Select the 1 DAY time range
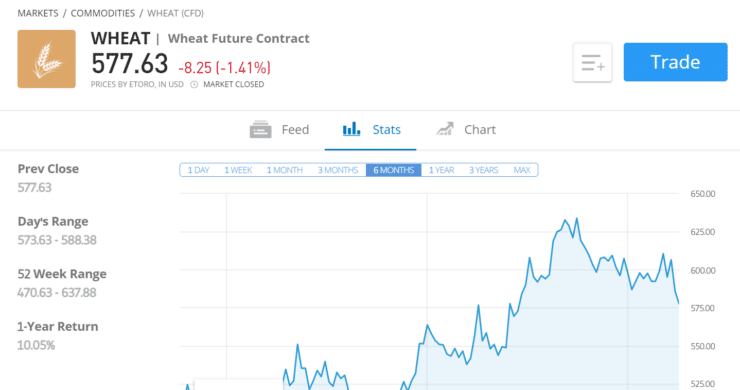Viewport: 740px width, 390px height. [198, 170]
